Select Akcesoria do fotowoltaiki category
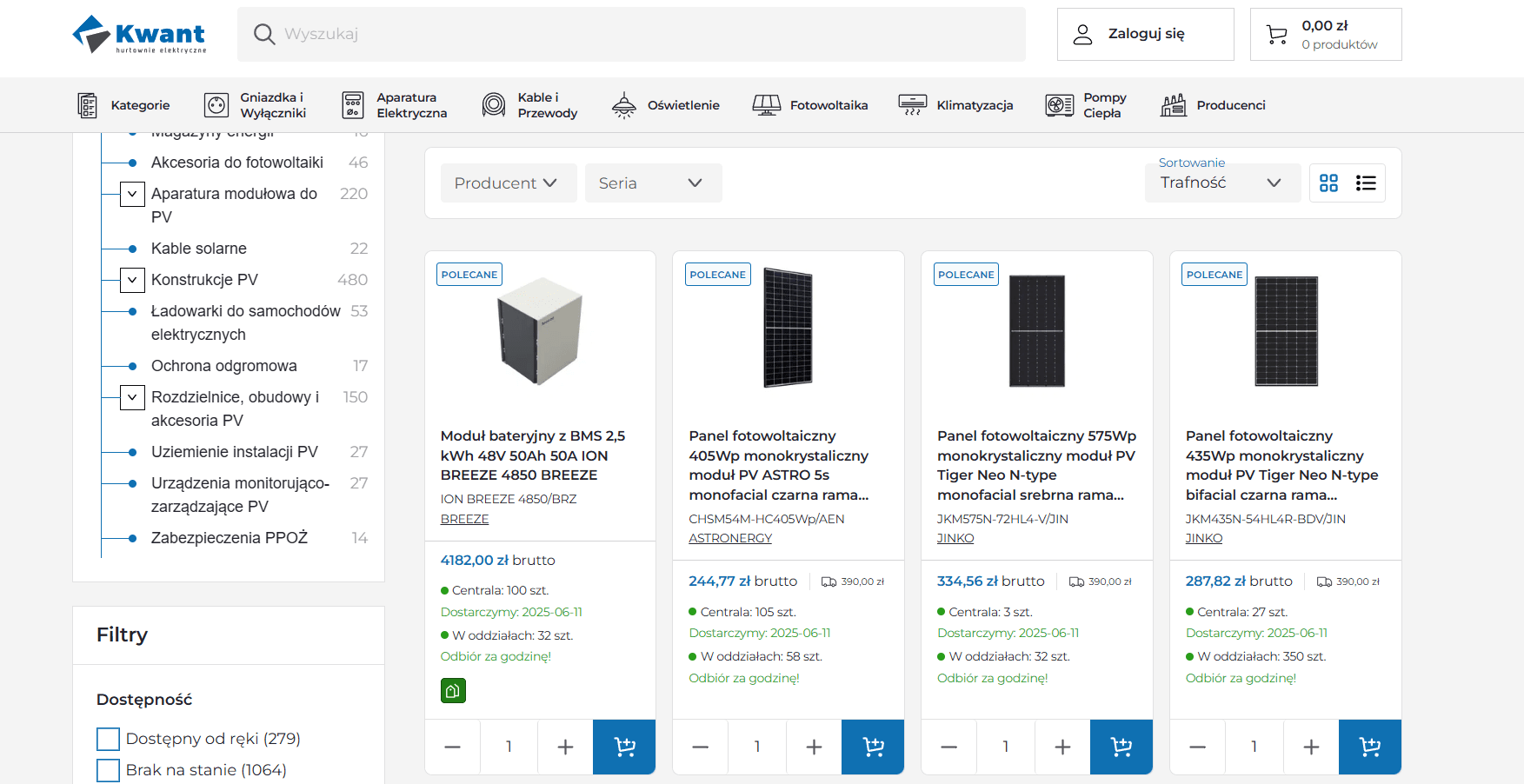Image resolution: width=1524 pixels, height=784 pixels. point(237,163)
